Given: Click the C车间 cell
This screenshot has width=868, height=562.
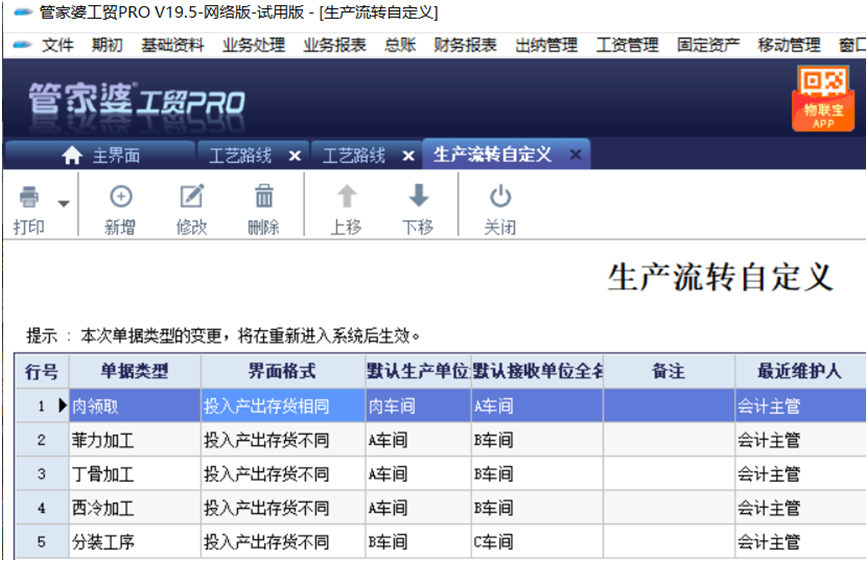Looking at the screenshot, I should click(x=538, y=542).
